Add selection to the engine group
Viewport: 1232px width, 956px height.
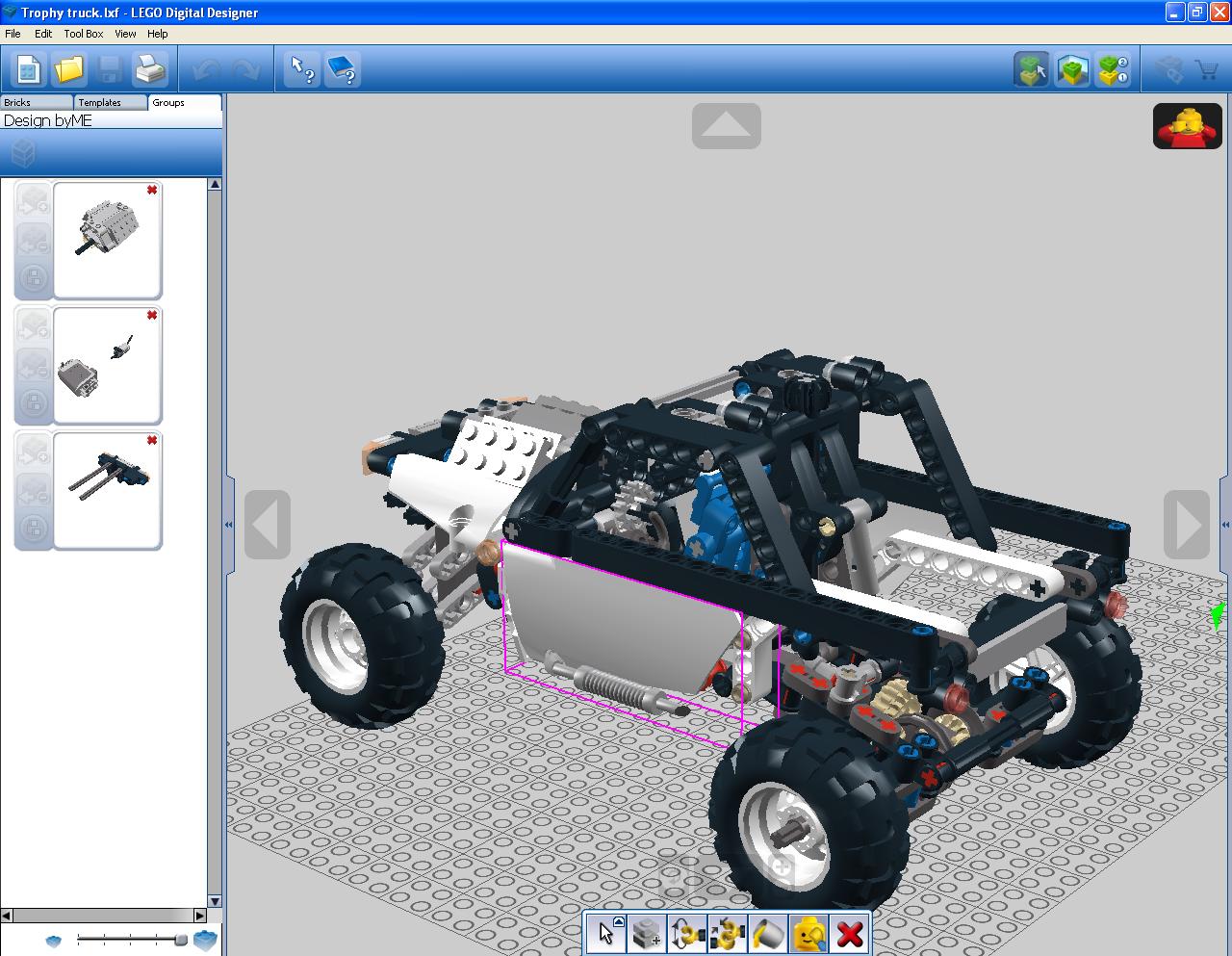[34, 202]
